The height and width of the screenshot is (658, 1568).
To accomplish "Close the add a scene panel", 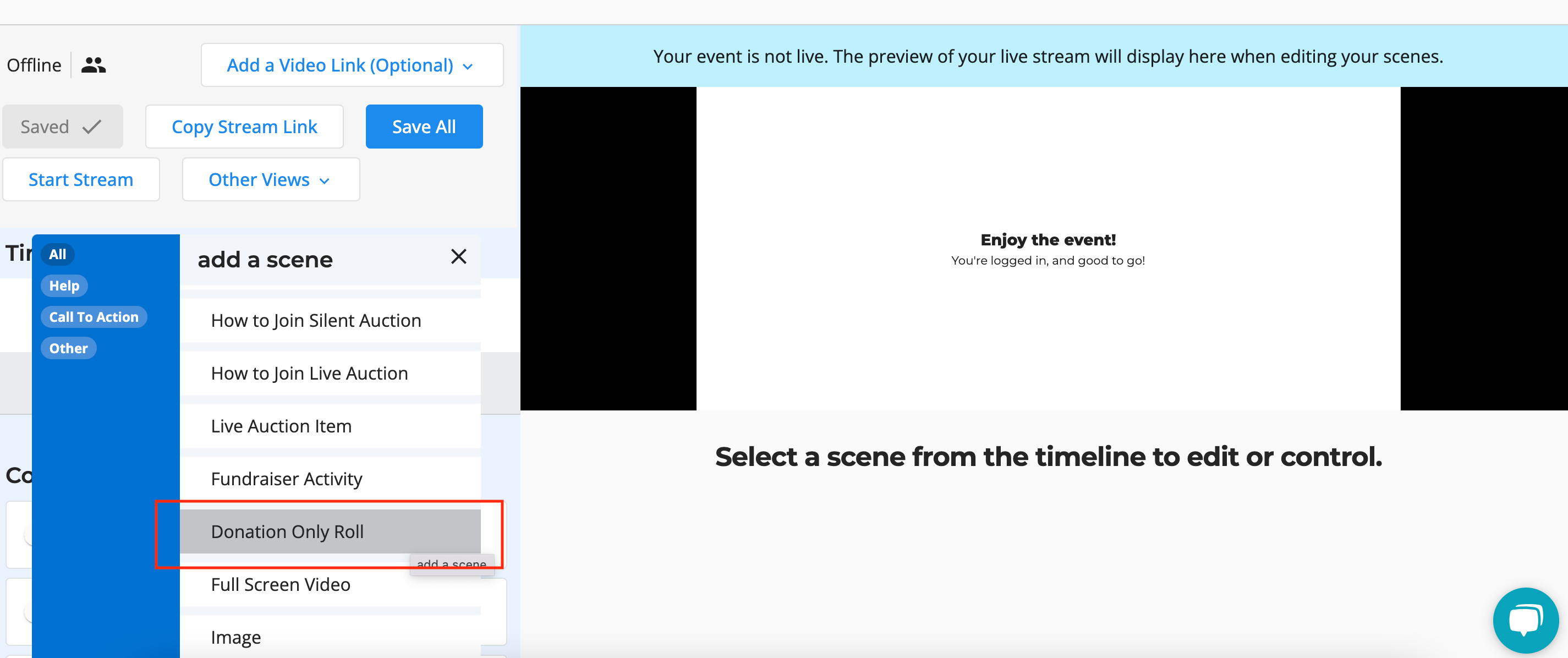I will 458,256.
